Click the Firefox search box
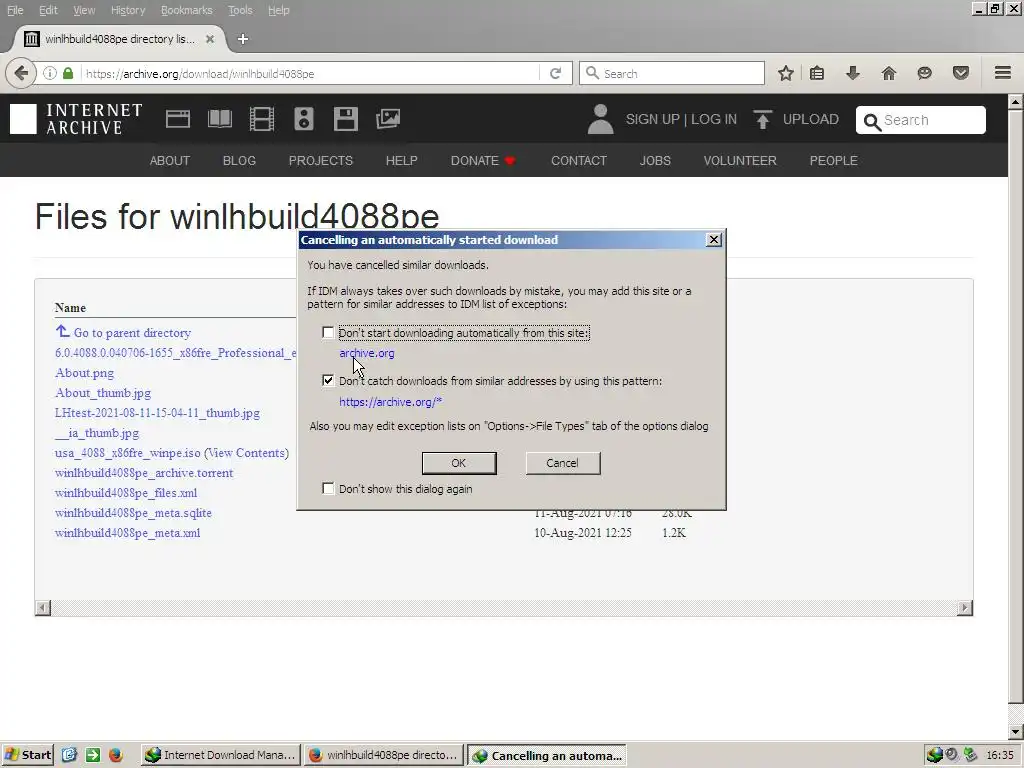Image resolution: width=1024 pixels, height=768 pixels. coord(671,73)
